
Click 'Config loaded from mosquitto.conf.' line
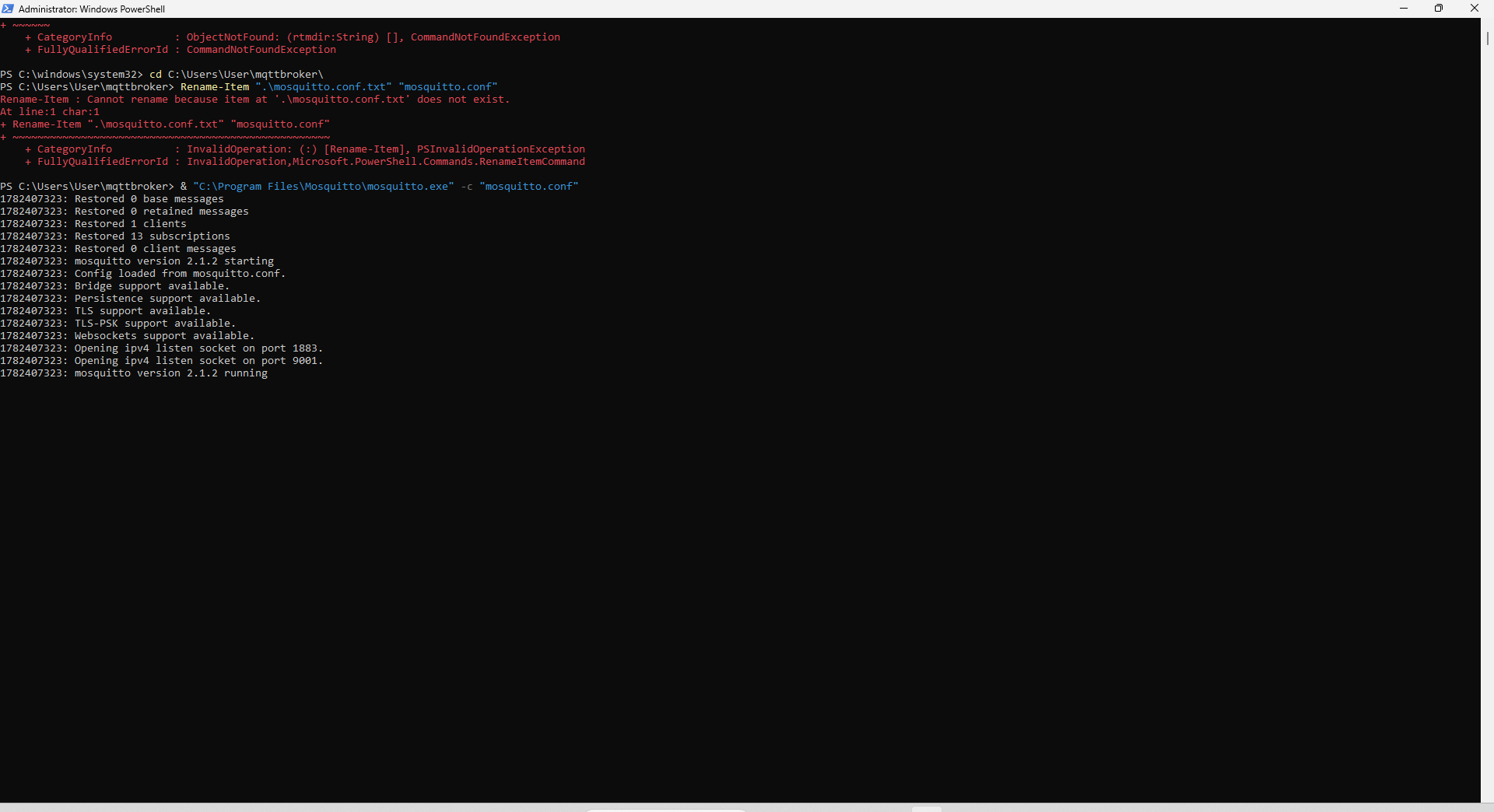coord(143,274)
